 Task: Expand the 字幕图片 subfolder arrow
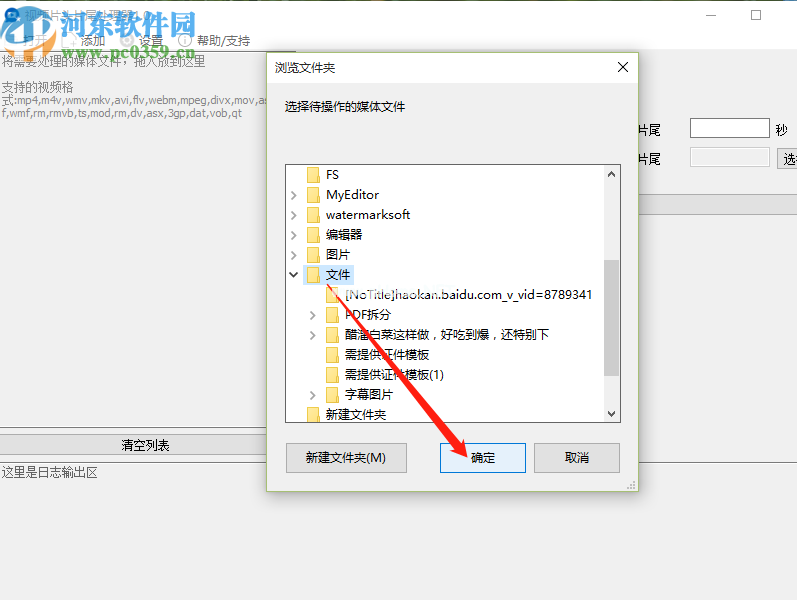tap(313, 395)
